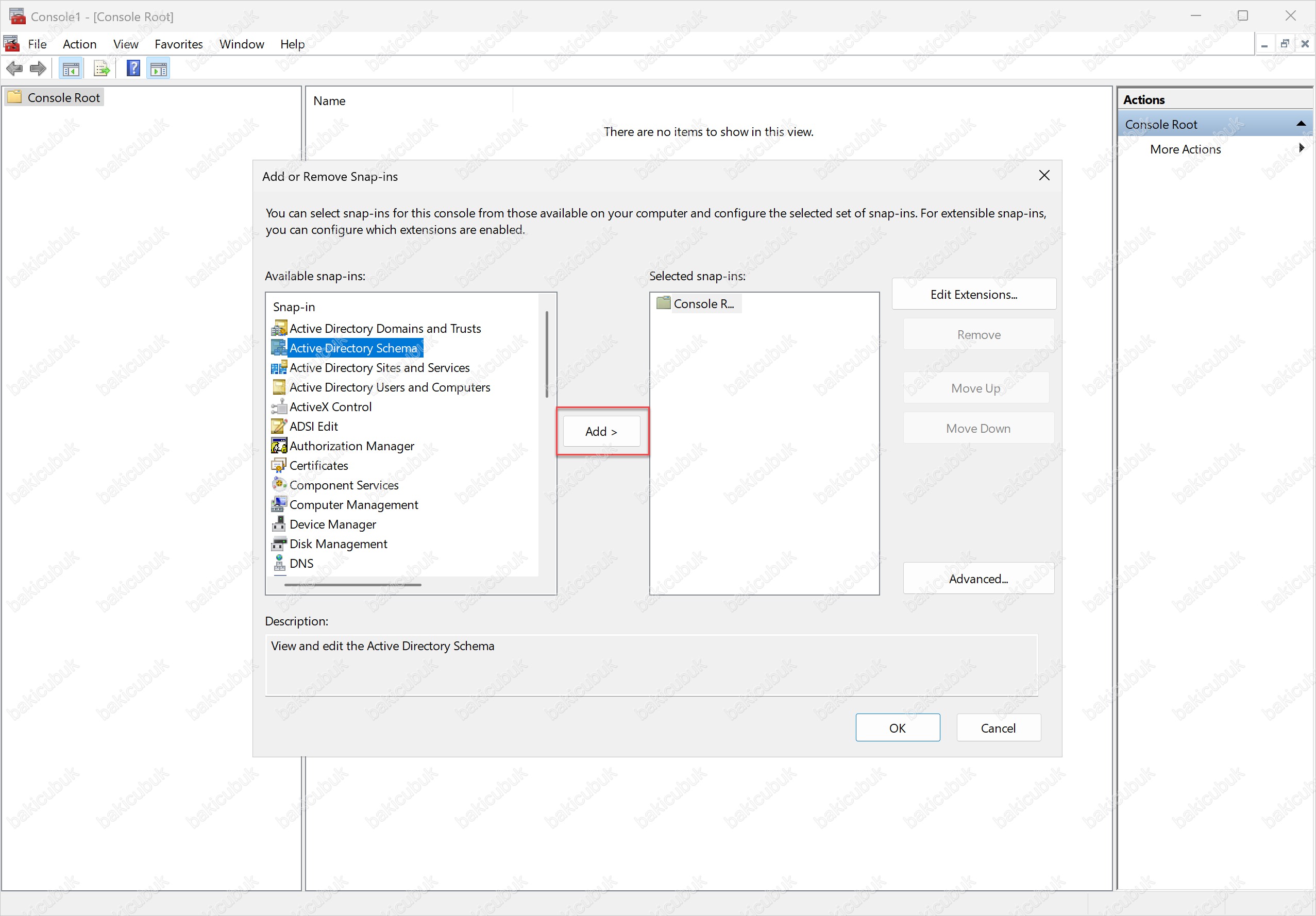Click the DNS snap-in icon

click(279, 564)
